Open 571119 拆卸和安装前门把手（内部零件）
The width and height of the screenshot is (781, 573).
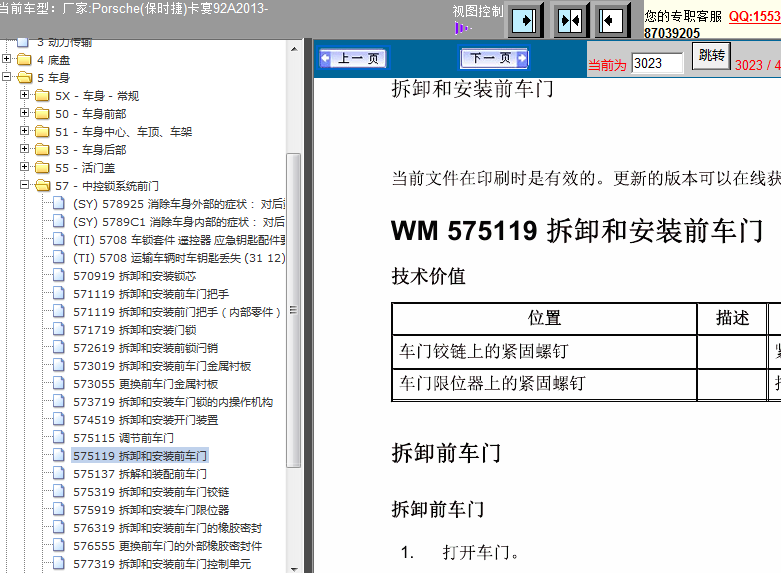click(177, 312)
